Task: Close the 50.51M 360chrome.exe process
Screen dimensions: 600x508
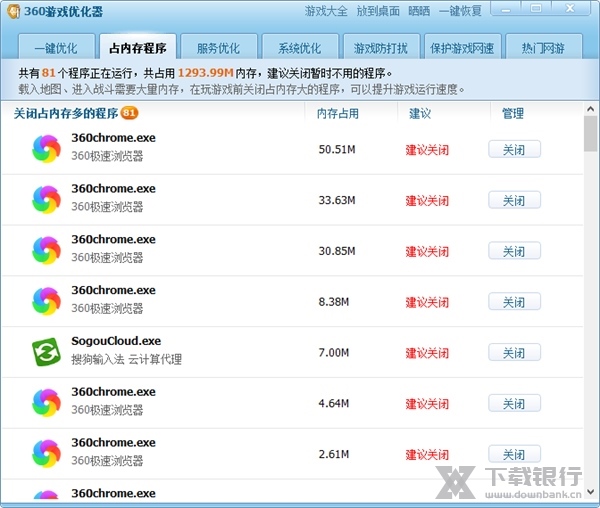Action: pos(514,149)
